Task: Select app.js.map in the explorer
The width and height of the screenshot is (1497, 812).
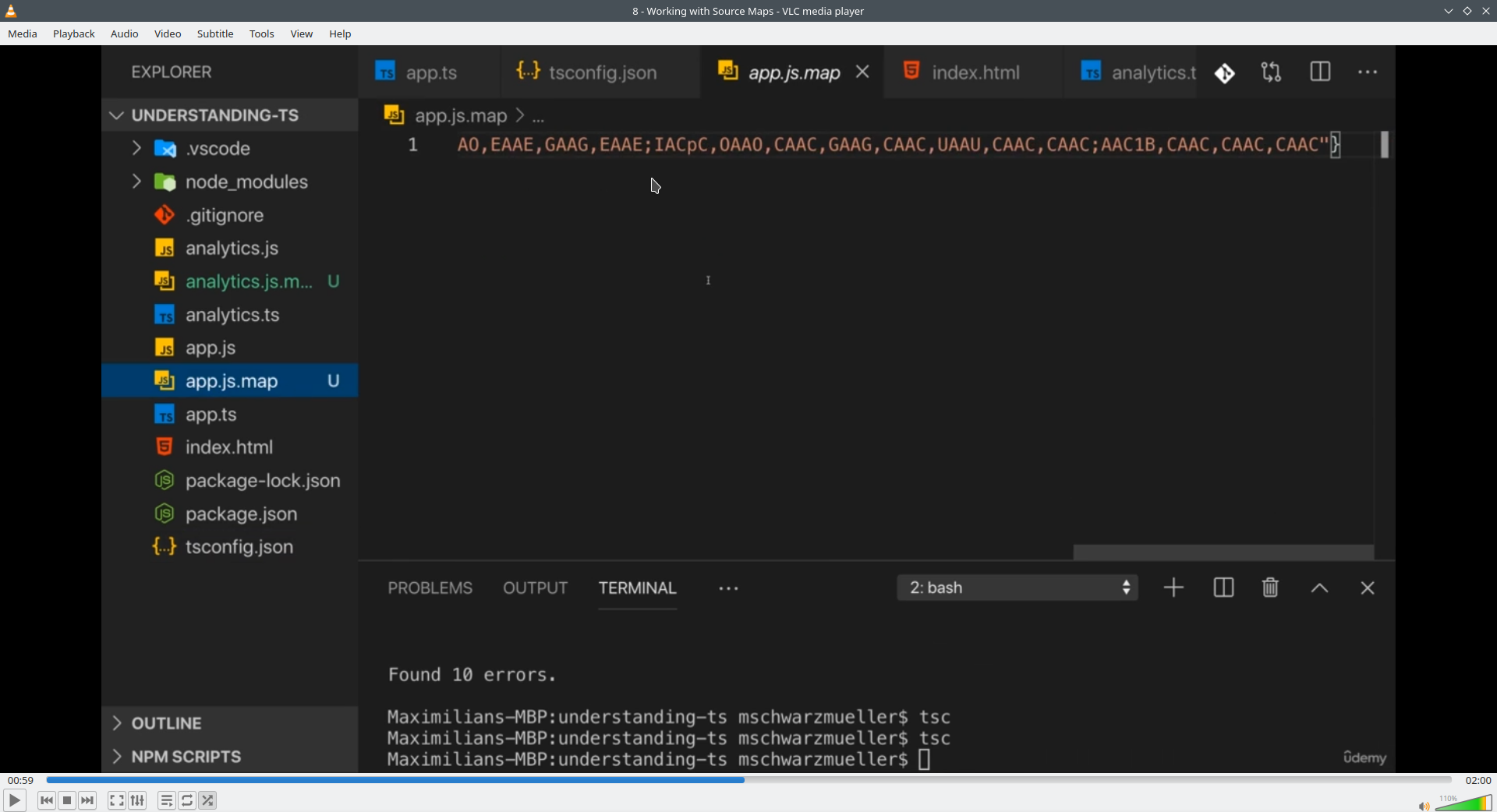Action: [230, 381]
